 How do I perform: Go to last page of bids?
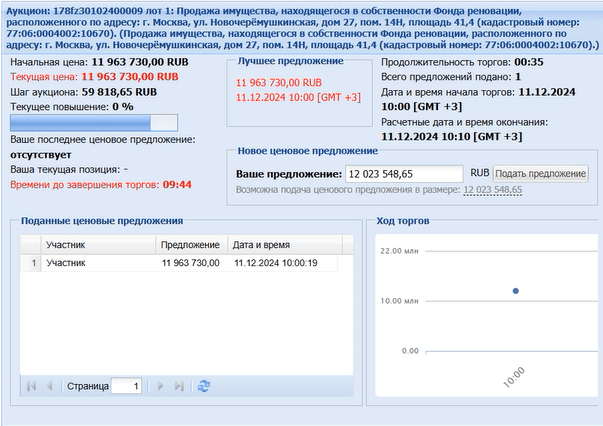[179, 386]
